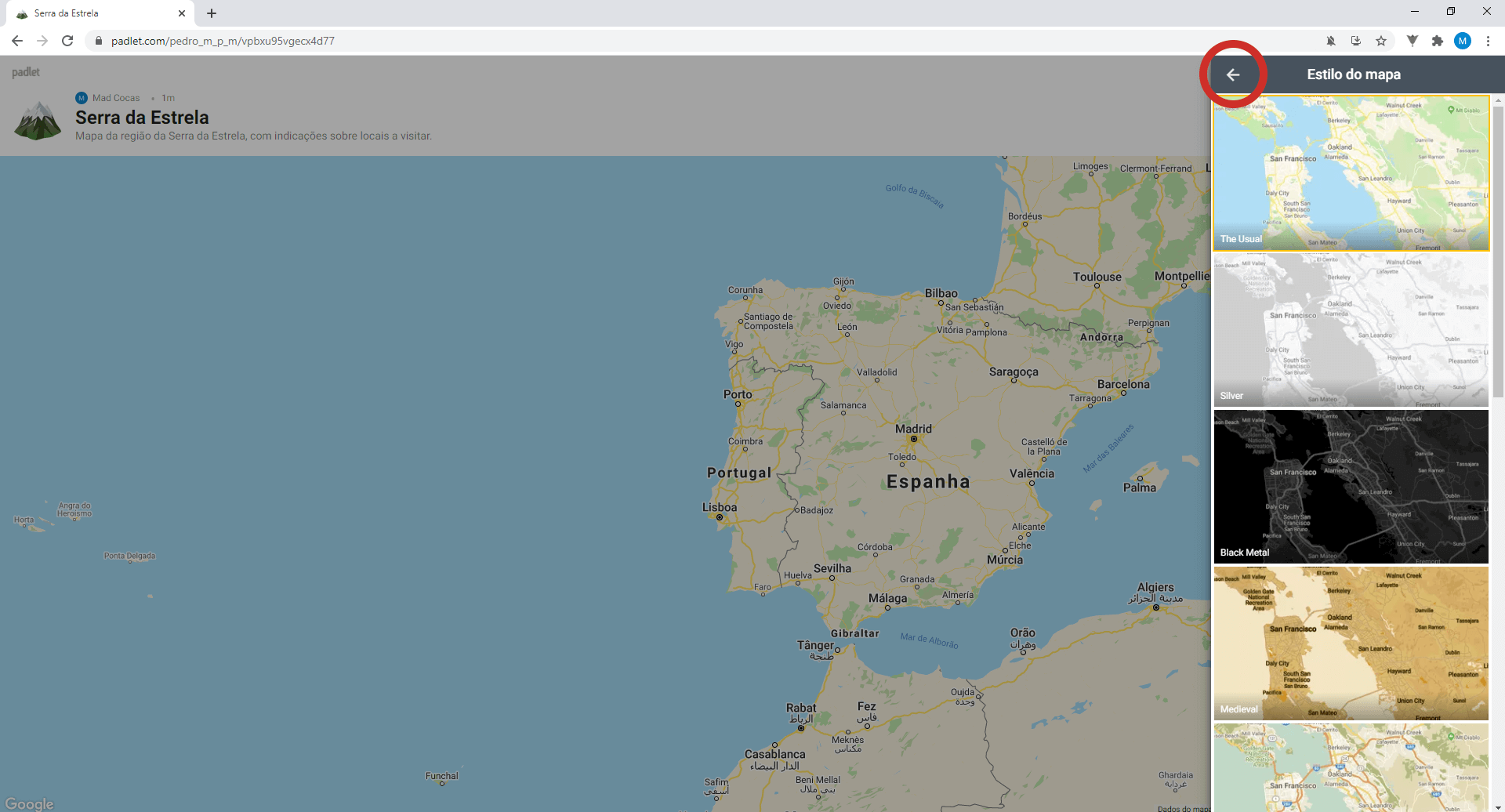Reload the padlet page
This screenshot has width=1505, height=812.
click(x=67, y=41)
